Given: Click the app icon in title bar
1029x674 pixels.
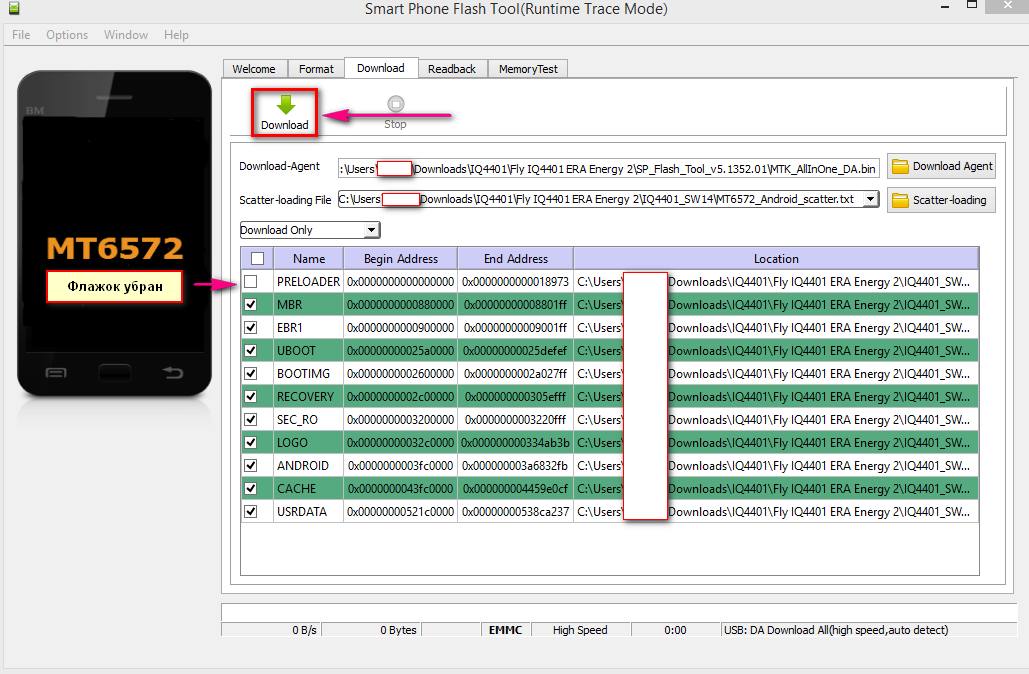Looking at the screenshot, I should point(12,10).
